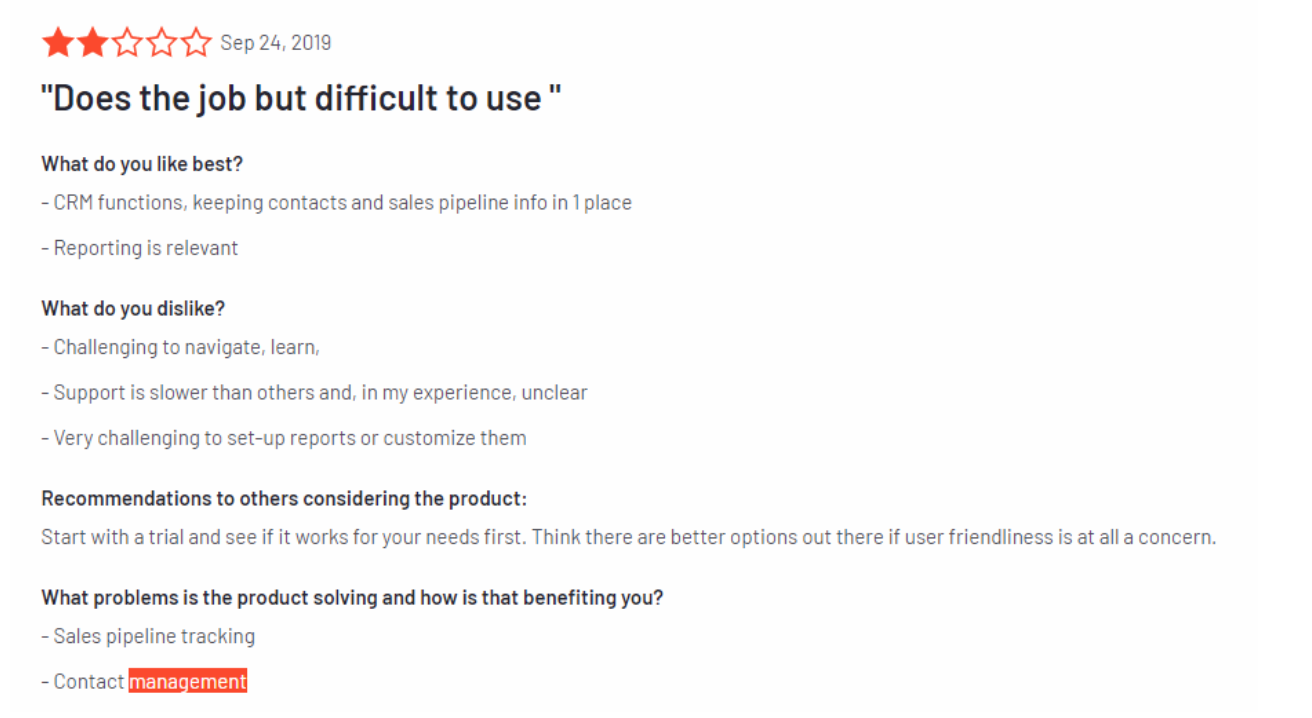Click the "Challenging to navigate, learn" line
The image size is (1312, 718).
[x=180, y=347]
